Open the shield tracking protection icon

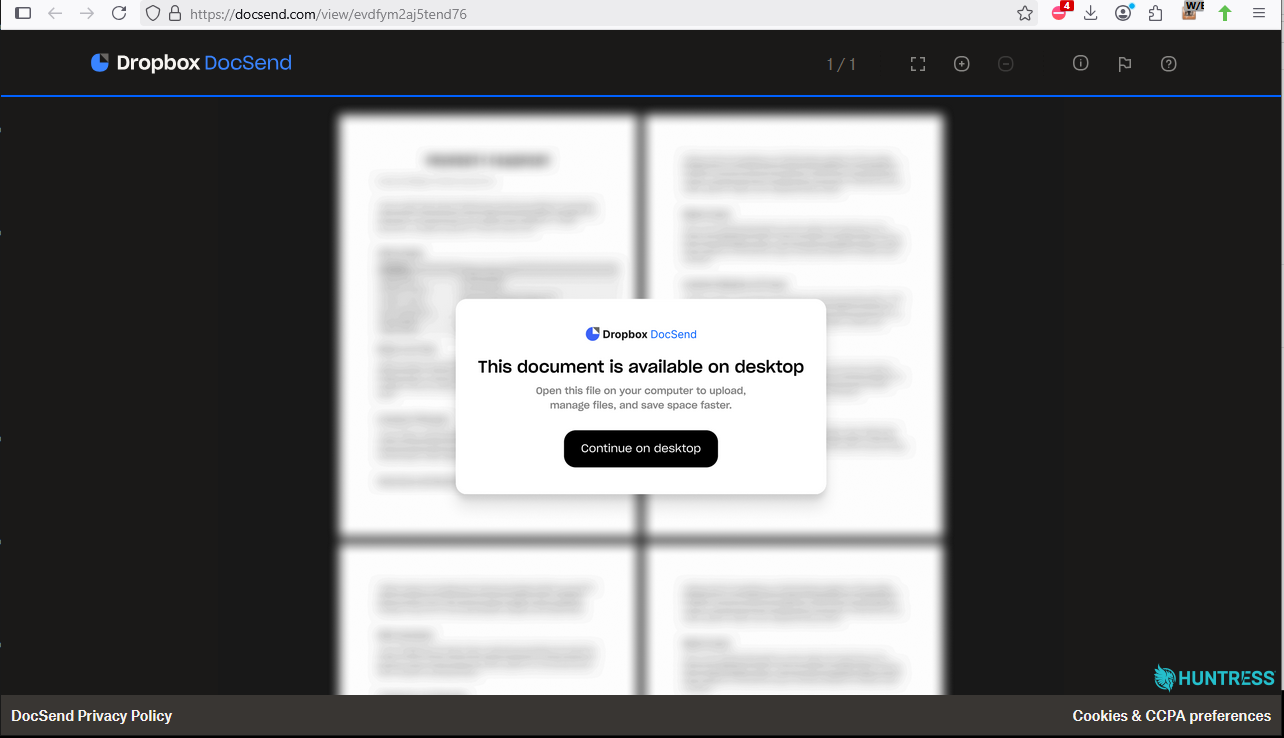[153, 14]
